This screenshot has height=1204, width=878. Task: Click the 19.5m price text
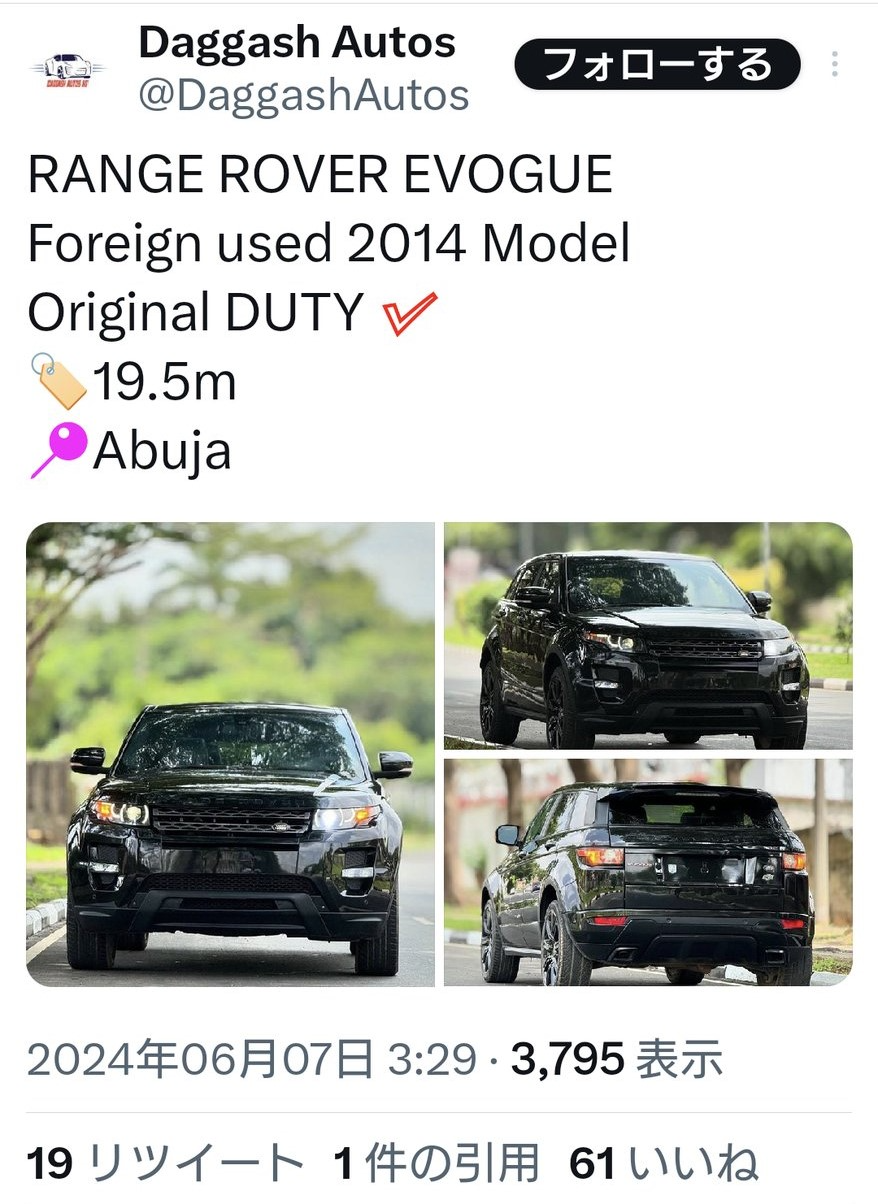(x=165, y=382)
